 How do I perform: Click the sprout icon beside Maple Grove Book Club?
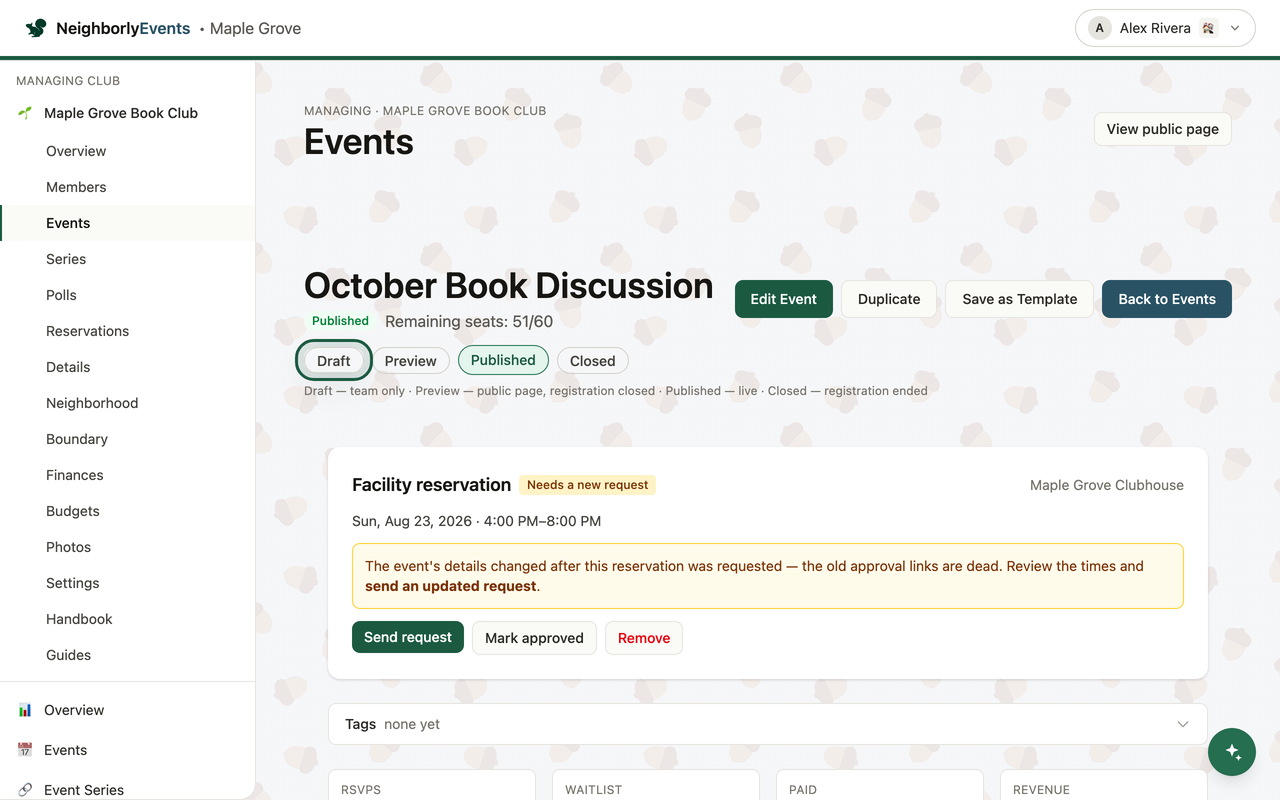coord(25,113)
